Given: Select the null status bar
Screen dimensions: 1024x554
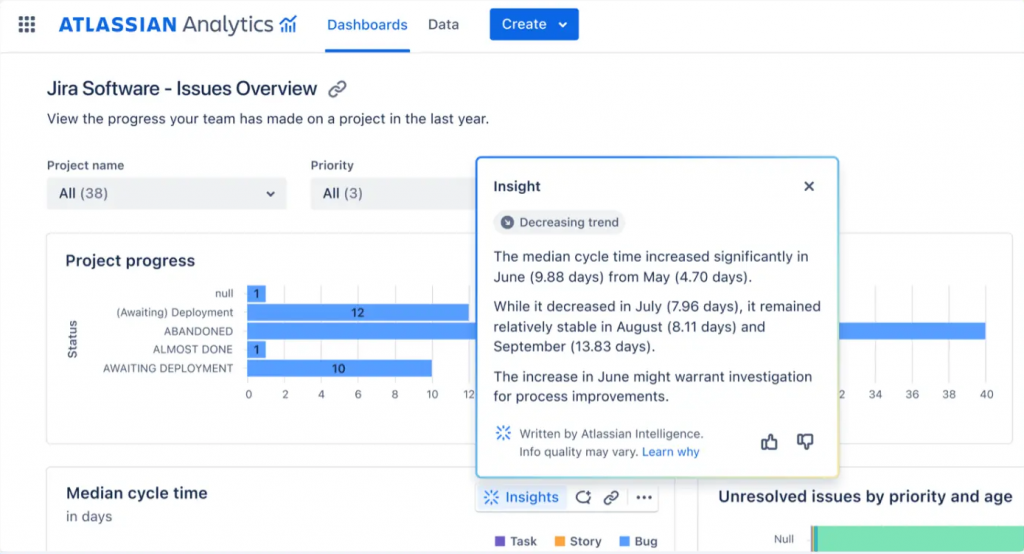Looking at the screenshot, I should [257, 293].
